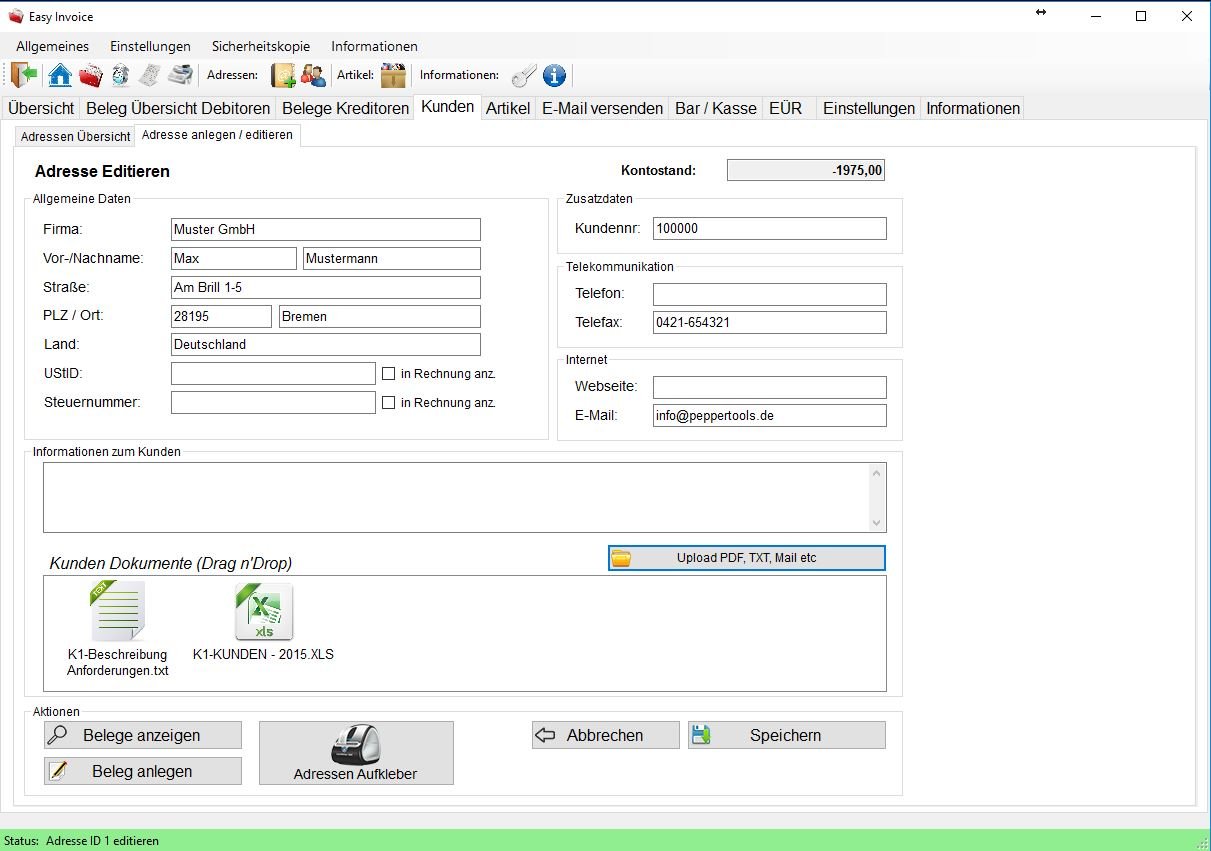
Task: Click the blue information icon
Action: pos(554,75)
